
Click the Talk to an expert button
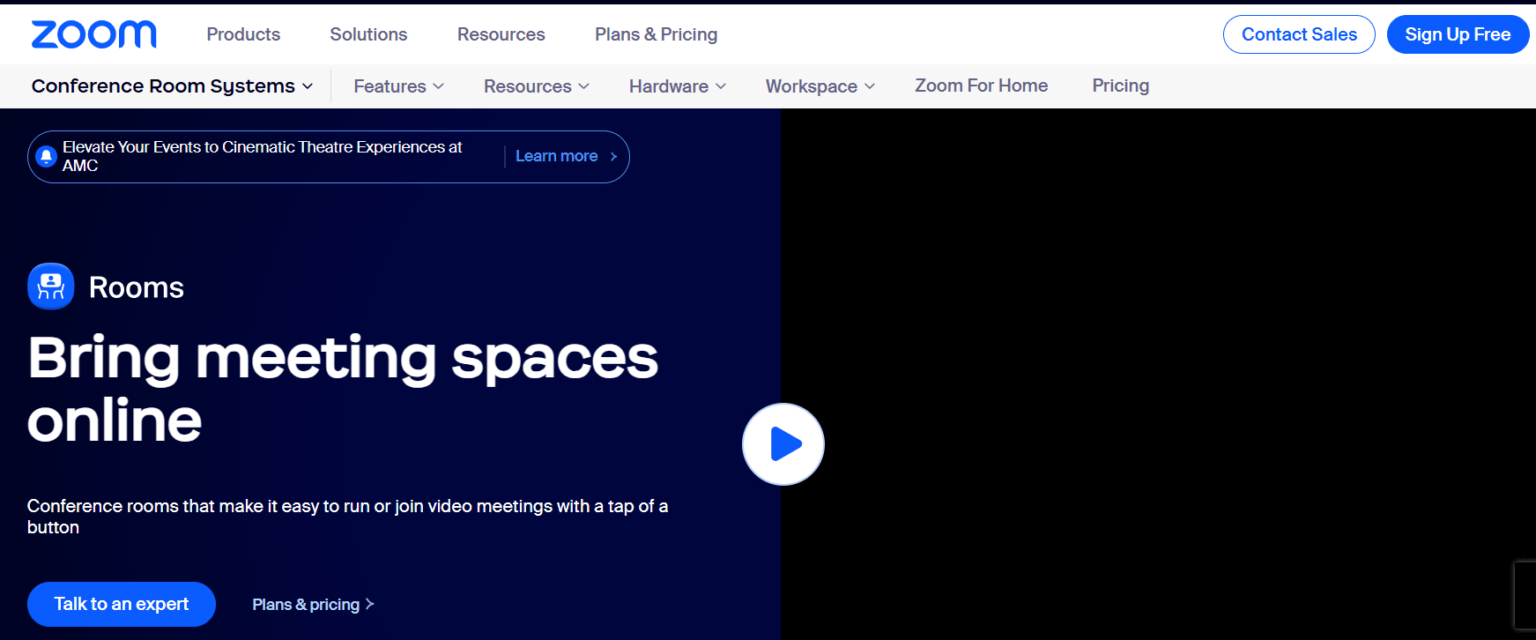point(121,604)
